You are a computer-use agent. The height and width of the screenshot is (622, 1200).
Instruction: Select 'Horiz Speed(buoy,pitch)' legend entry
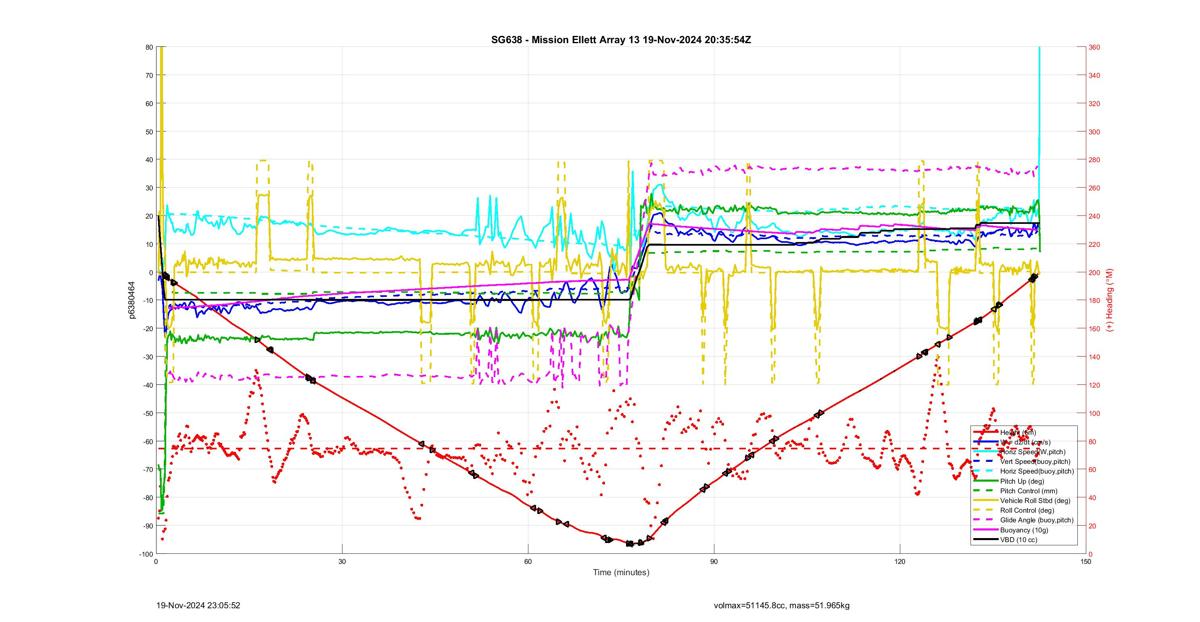[x=1037, y=470]
